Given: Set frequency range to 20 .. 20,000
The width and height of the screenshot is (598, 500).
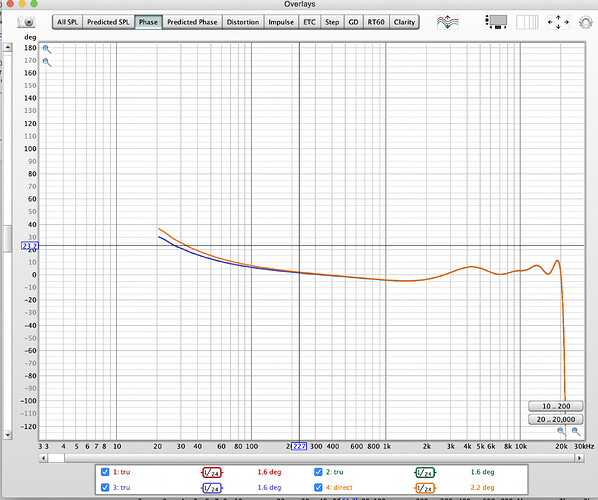Looking at the screenshot, I should coord(556,419).
